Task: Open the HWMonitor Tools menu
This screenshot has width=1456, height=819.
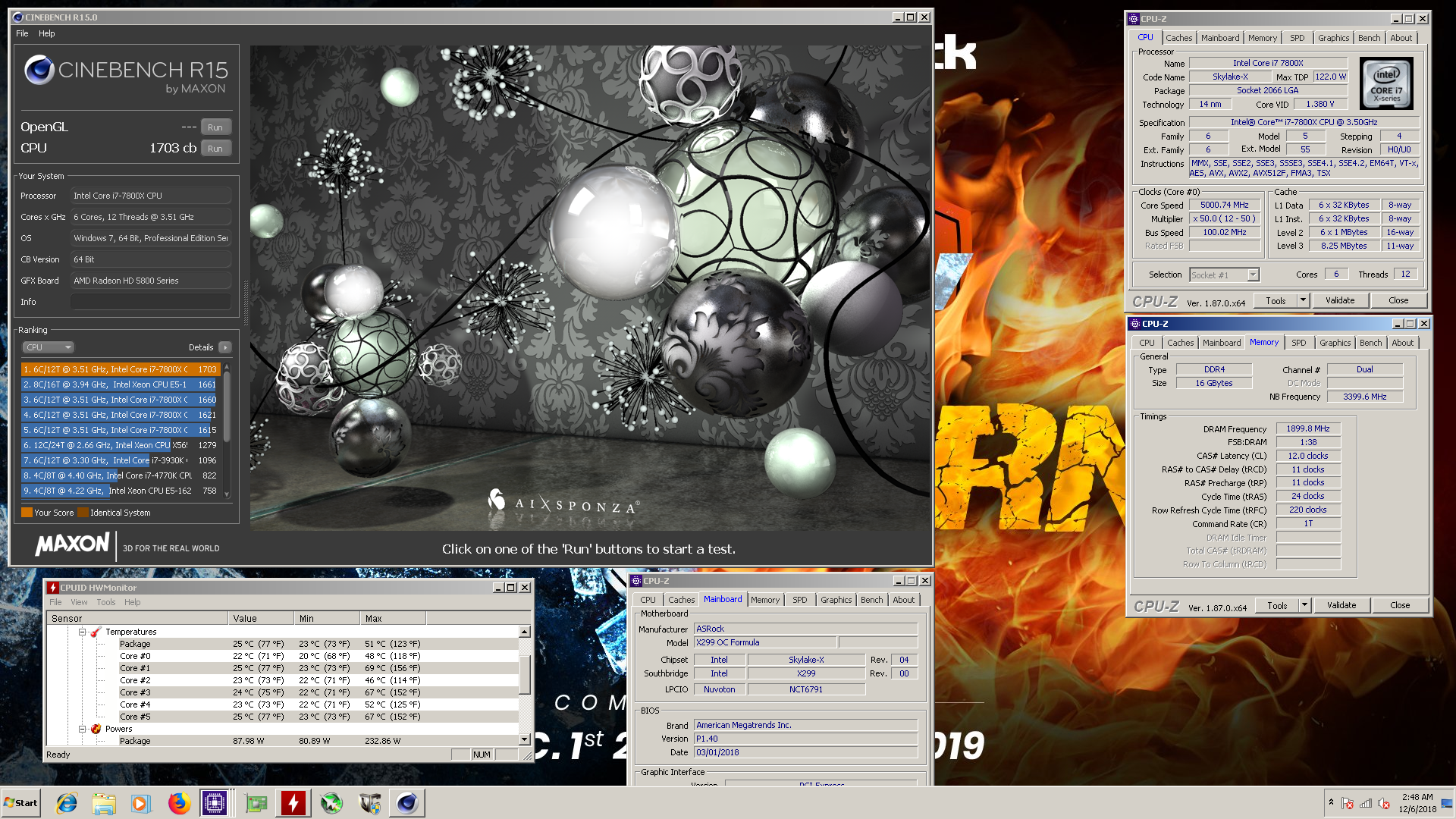Action: click(x=106, y=602)
